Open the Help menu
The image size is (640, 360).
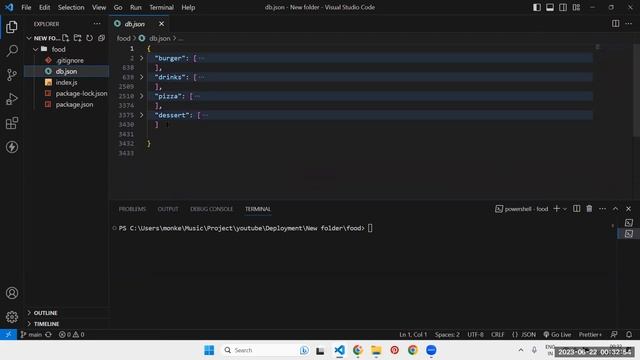click(x=188, y=7)
